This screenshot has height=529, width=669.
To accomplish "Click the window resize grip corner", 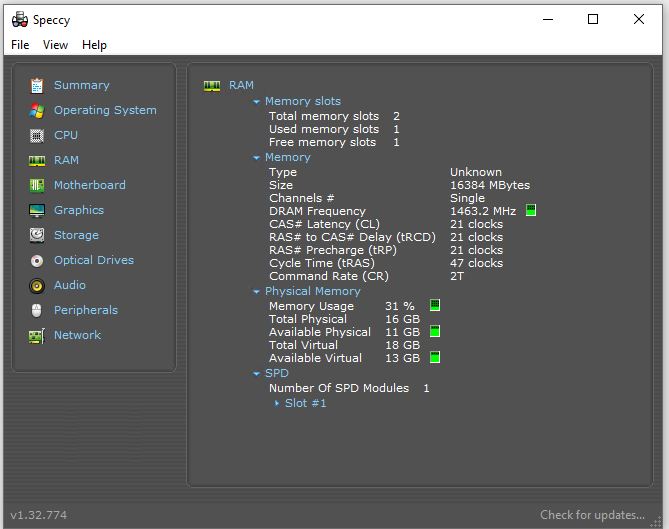I will pyautogui.click(x=656, y=523).
